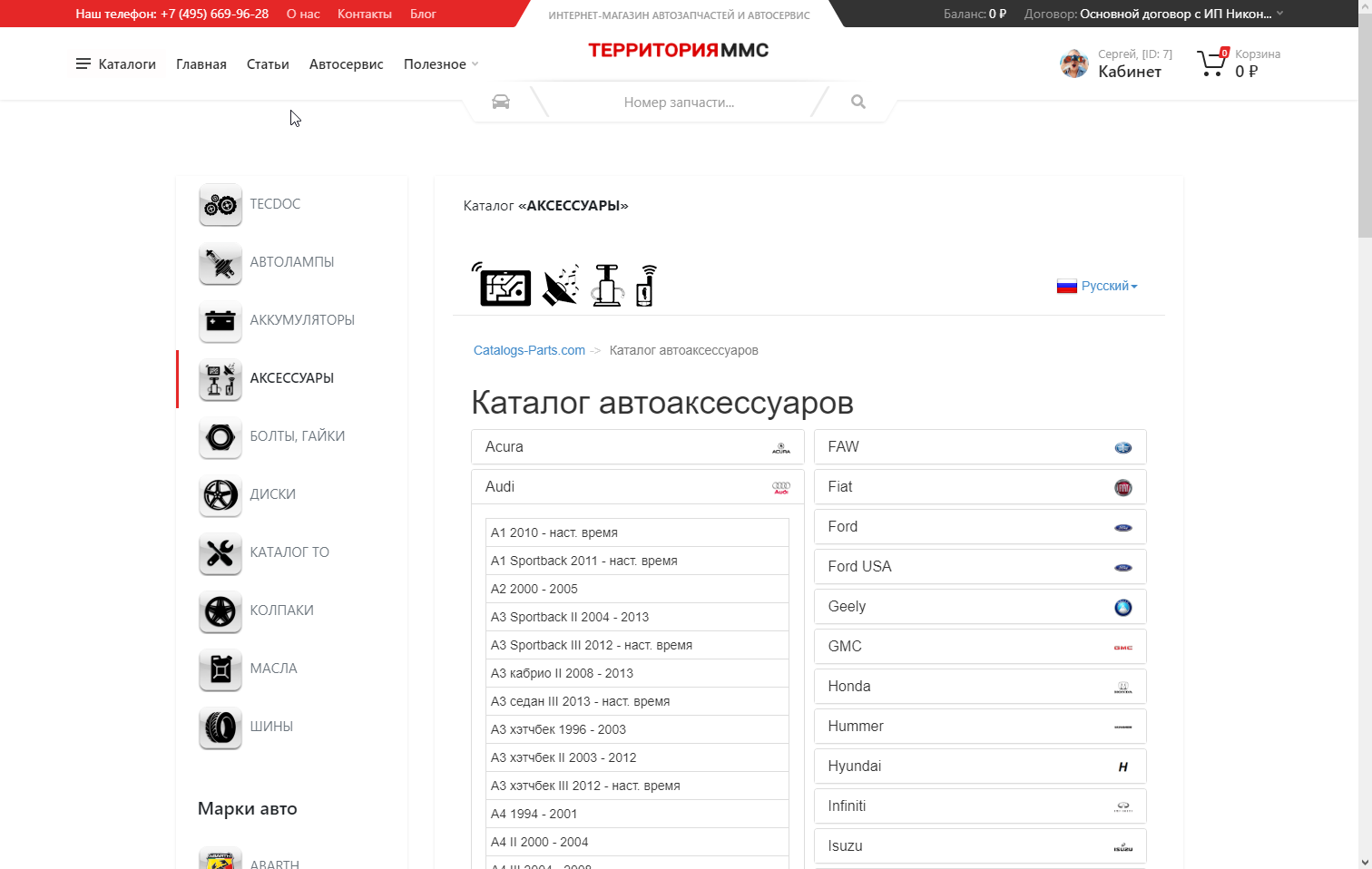This screenshot has width=1372, height=869.
Task: Expand the Honda brand row
Action: pyautogui.click(x=980, y=687)
